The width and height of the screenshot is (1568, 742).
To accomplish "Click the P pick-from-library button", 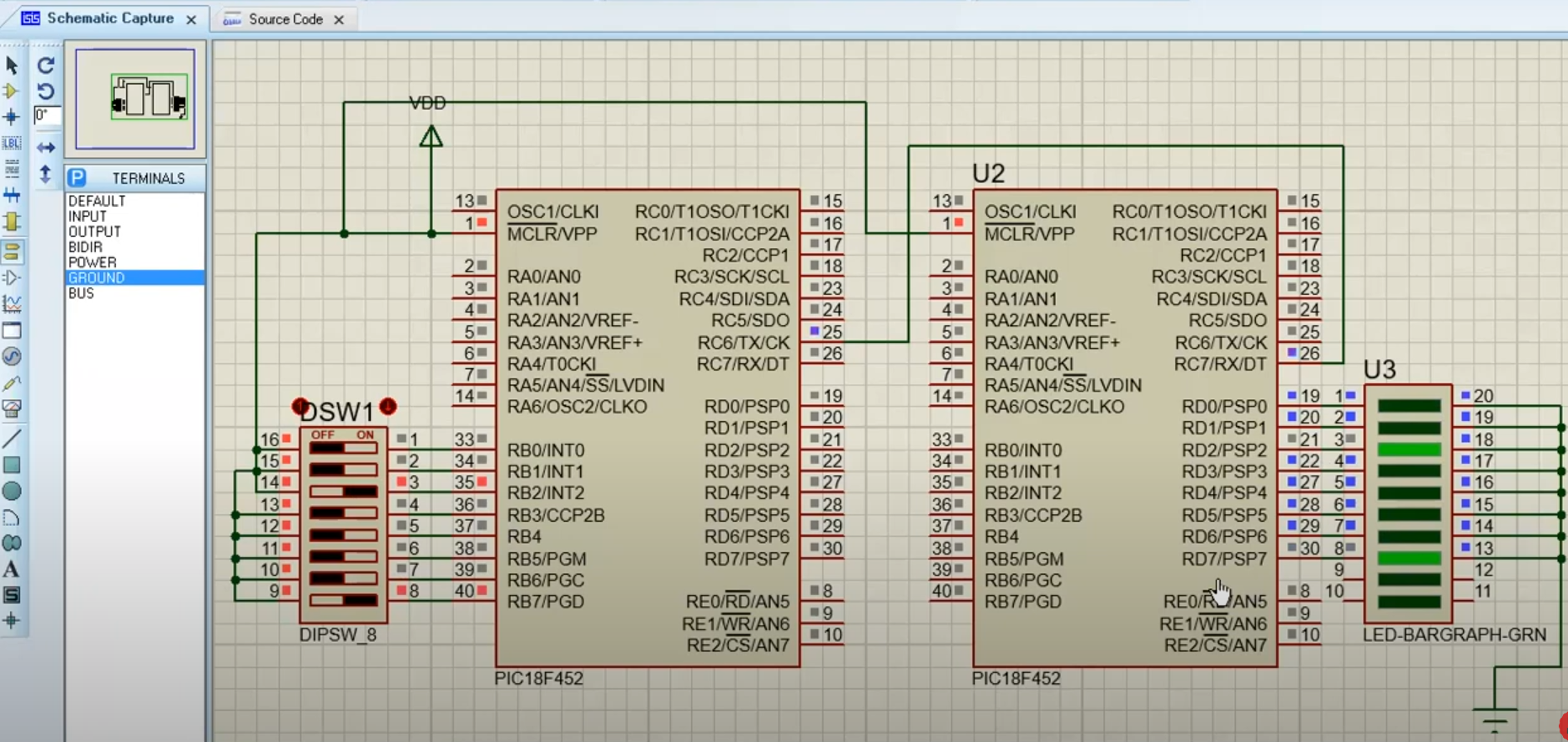I will tap(77, 177).
